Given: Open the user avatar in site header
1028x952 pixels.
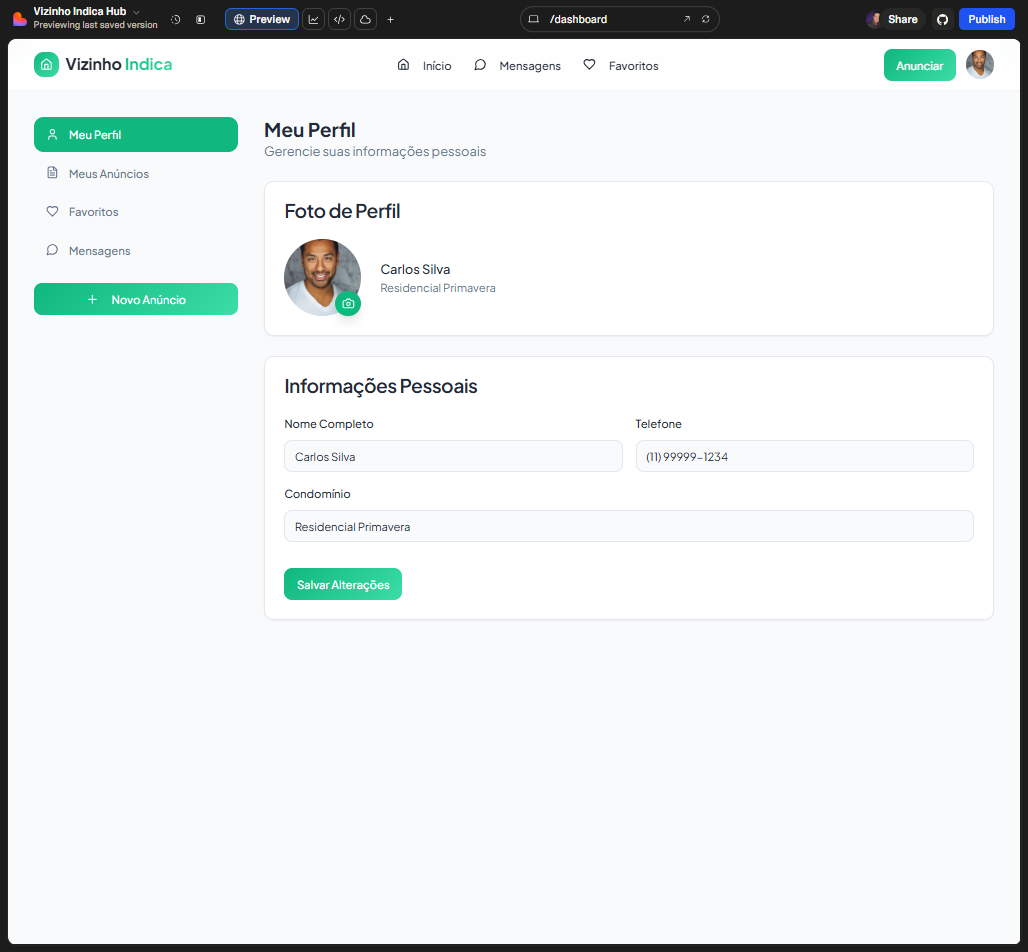Looking at the screenshot, I should [979, 65].
